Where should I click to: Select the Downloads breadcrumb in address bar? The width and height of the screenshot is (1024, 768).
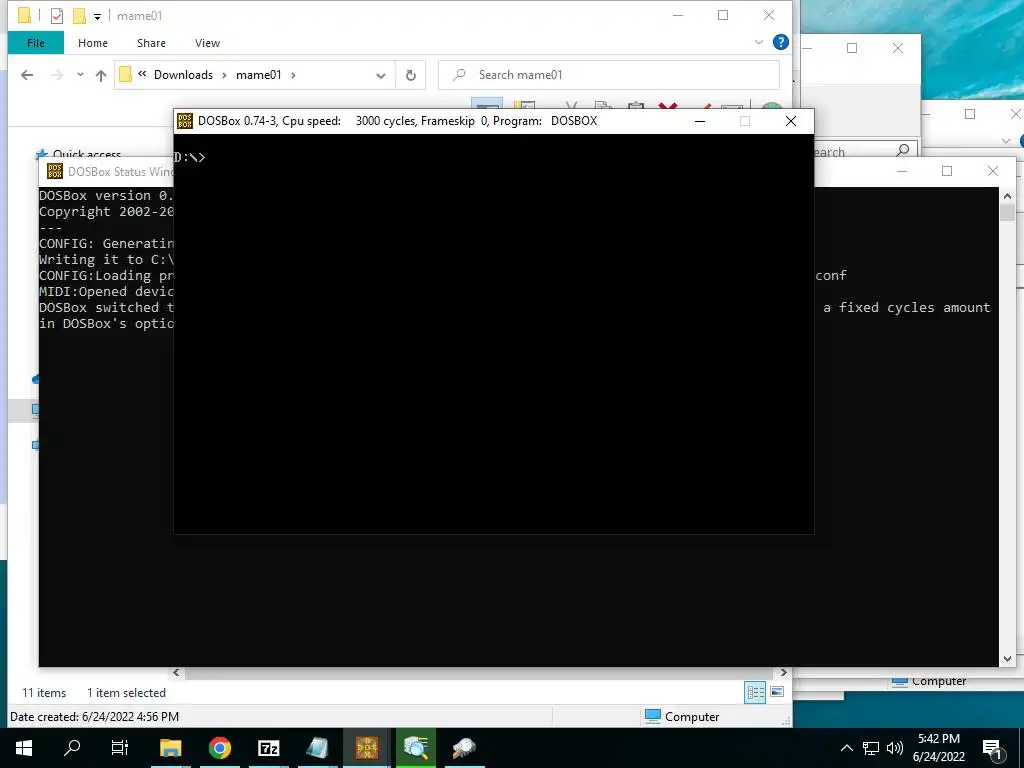point(183,74)
